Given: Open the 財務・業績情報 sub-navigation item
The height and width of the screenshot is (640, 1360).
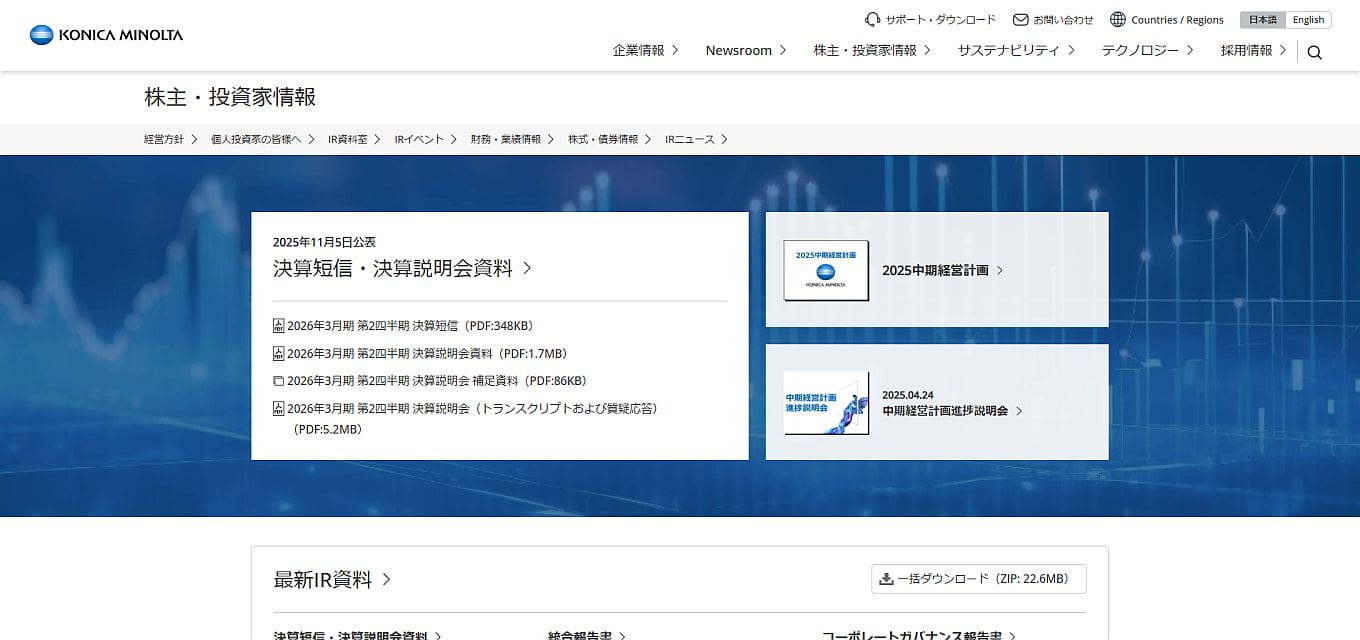Looking at the screenshot, I should coord(512,139).
